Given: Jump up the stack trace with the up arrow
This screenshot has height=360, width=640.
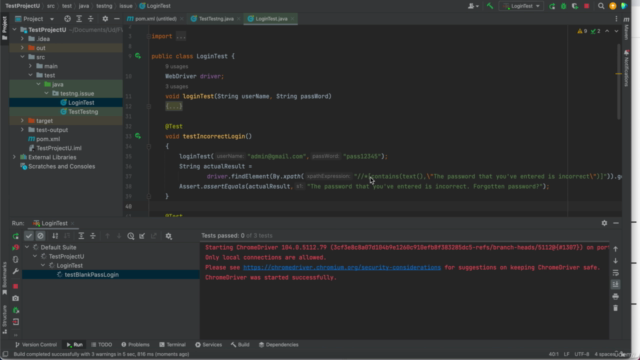Looking at the screenshot, I should coord(616,249).
